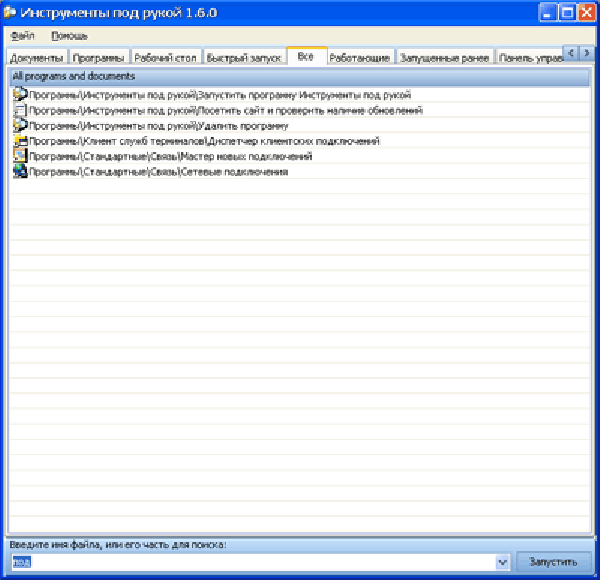Click the application icon in title bar
The width and height of the screenshot is (600, 580).
click(10, 13)
